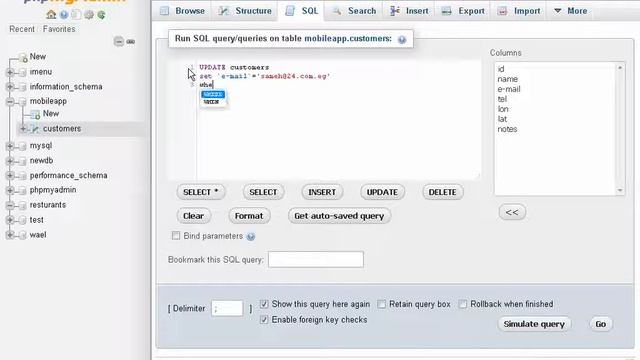Select the name column in list
640x360 pixels.
(508, 79)
